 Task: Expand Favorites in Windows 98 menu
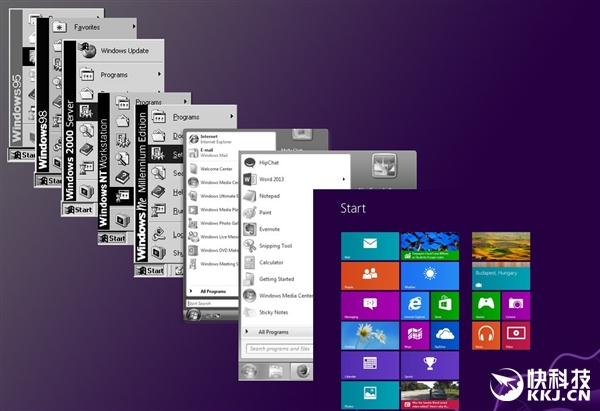pos(93,27)
